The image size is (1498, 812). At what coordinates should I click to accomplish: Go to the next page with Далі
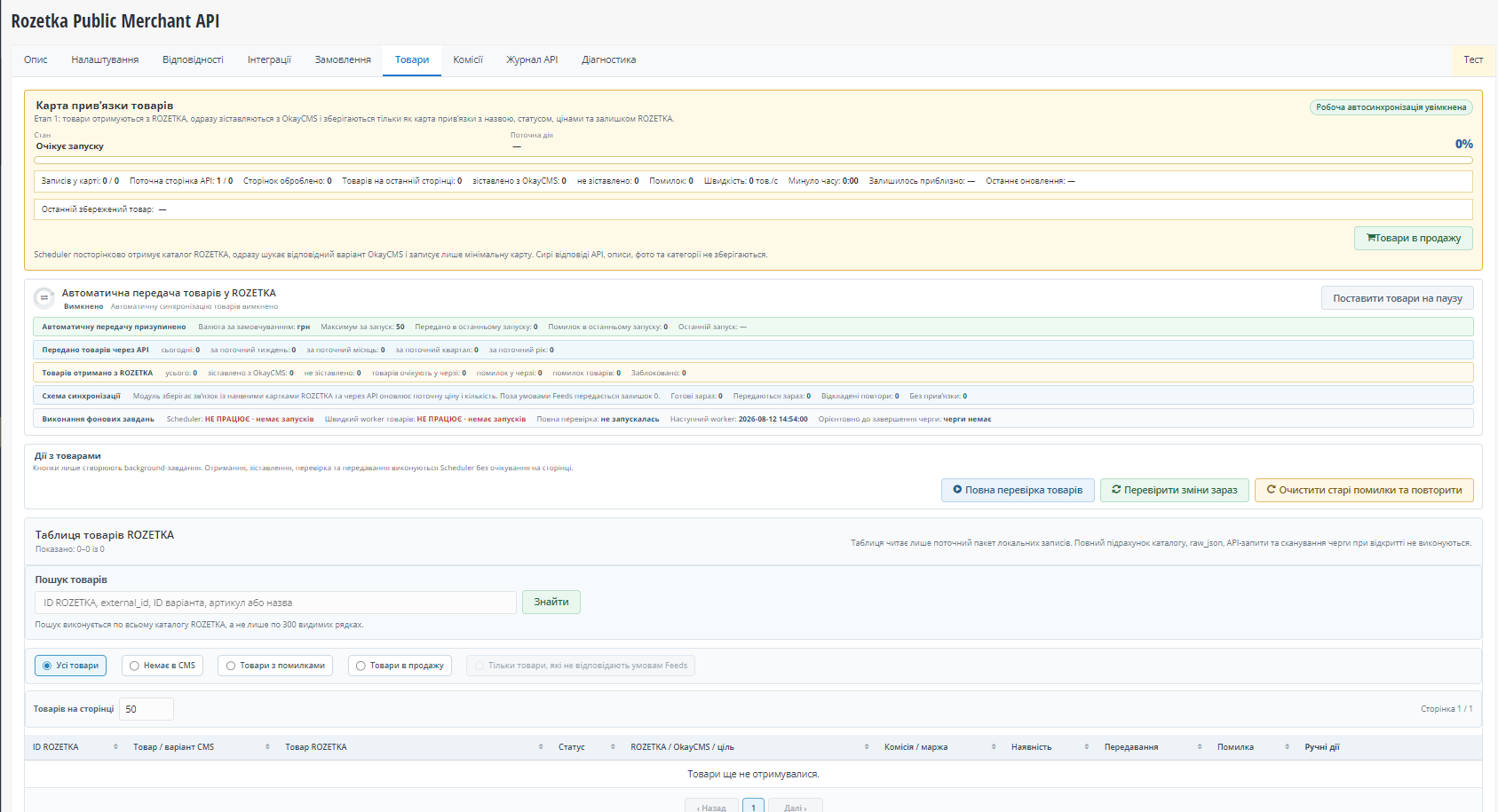click(796, 806)
